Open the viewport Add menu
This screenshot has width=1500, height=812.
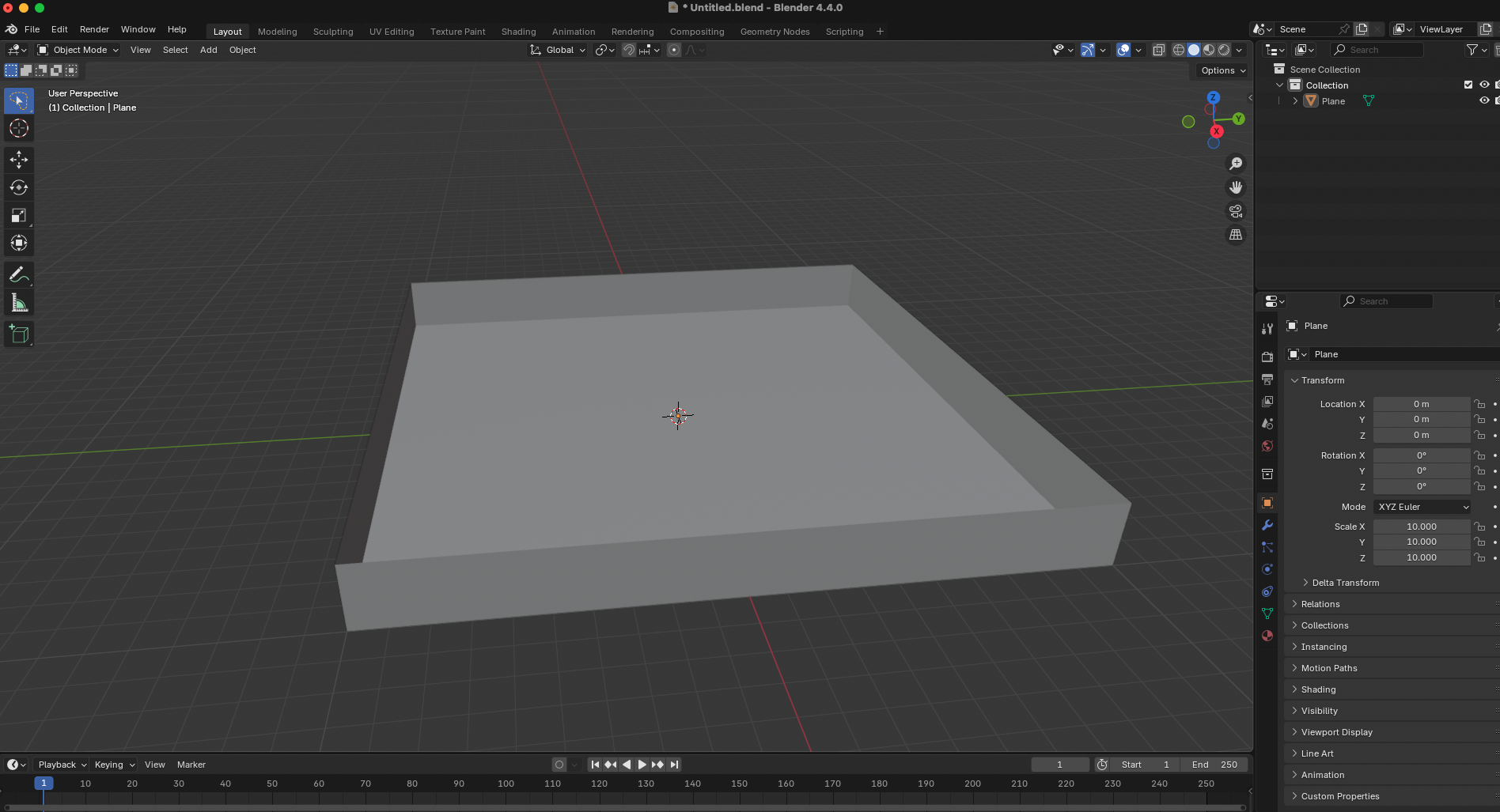click(x=208, y=50)
